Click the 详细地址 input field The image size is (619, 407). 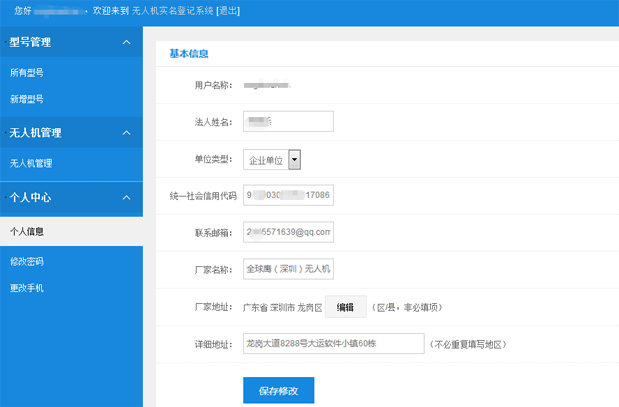tap(334, 343)
